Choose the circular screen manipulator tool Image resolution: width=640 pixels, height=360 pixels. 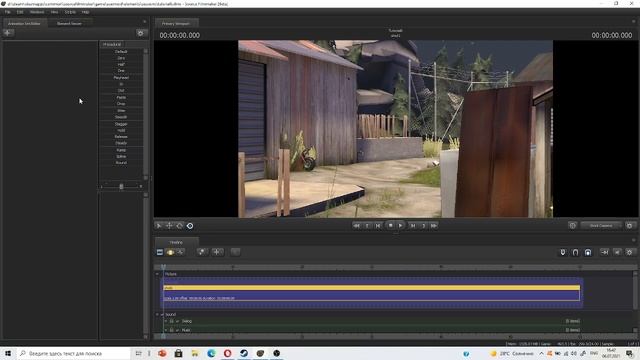point(190,226)
